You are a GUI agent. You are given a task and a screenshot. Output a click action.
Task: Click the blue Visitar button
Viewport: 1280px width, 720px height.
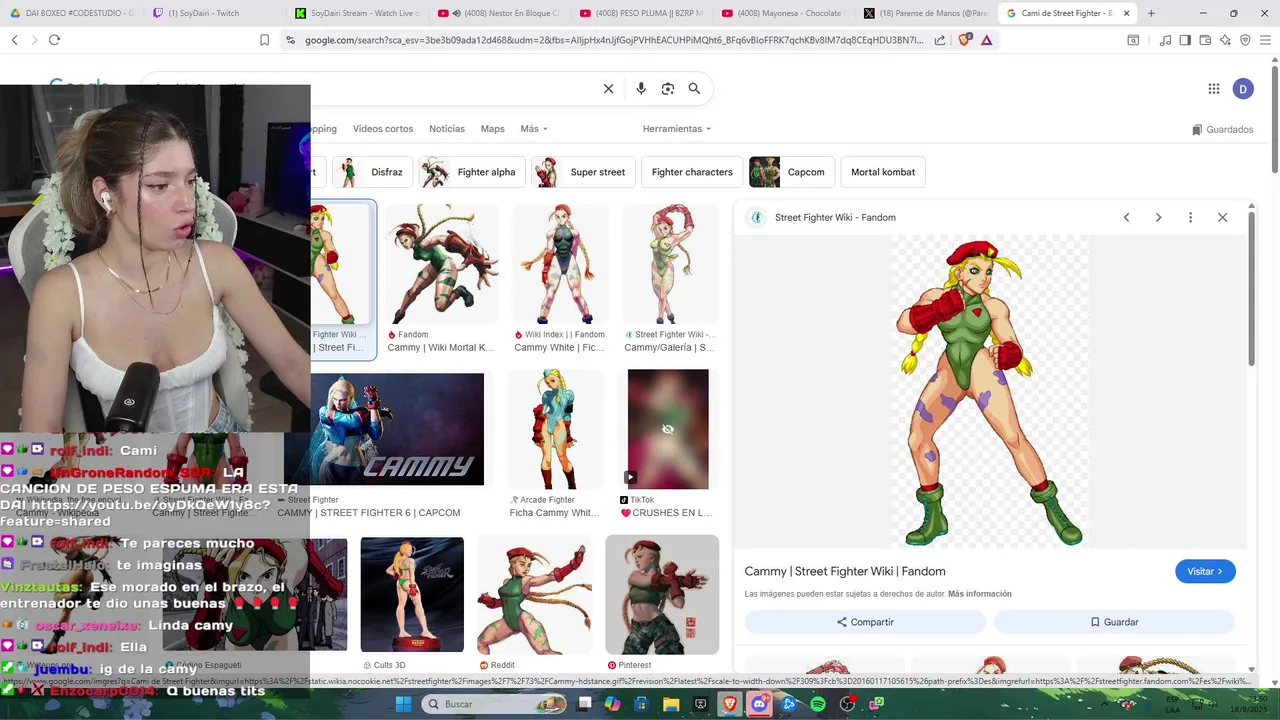click(1205, 571)
